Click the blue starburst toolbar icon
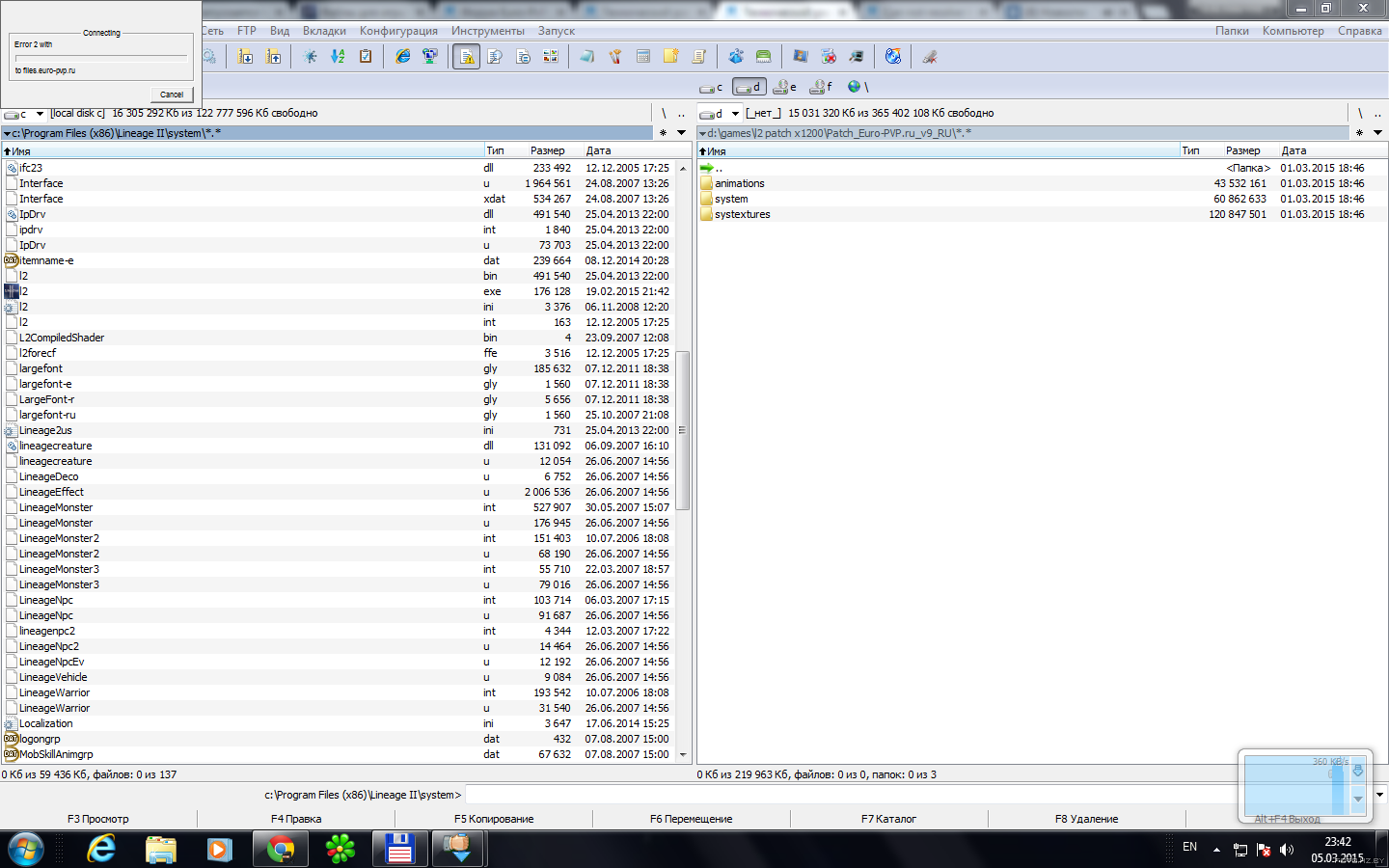The image size is (1389, 868). (x=310, y=57)
